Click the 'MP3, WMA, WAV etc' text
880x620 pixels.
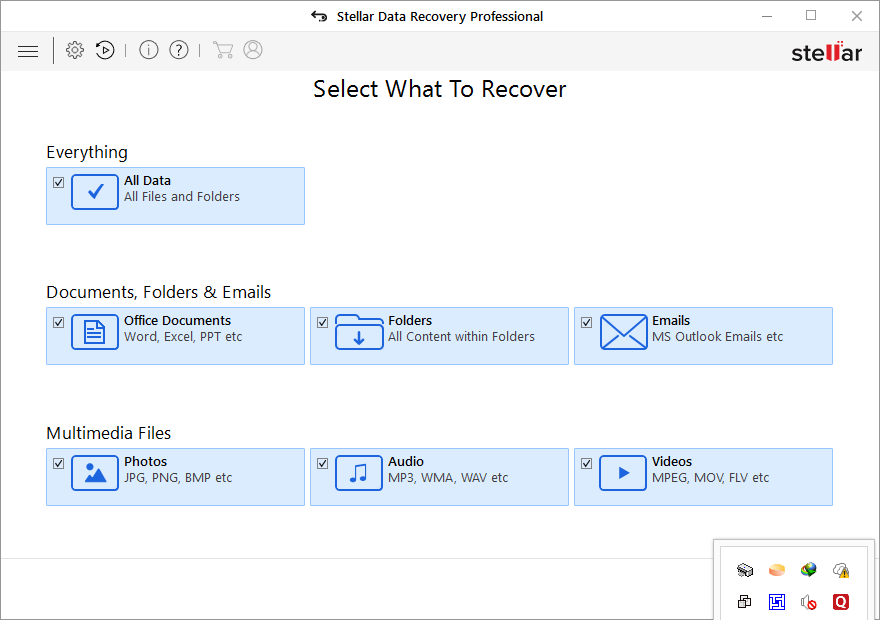pos(448,478)
